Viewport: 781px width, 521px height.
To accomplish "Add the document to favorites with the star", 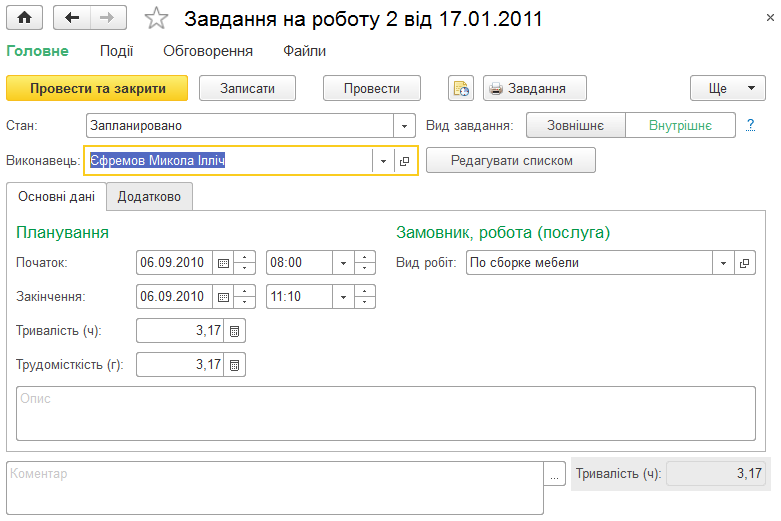I will pyautogui.click(x=156, y=19).
